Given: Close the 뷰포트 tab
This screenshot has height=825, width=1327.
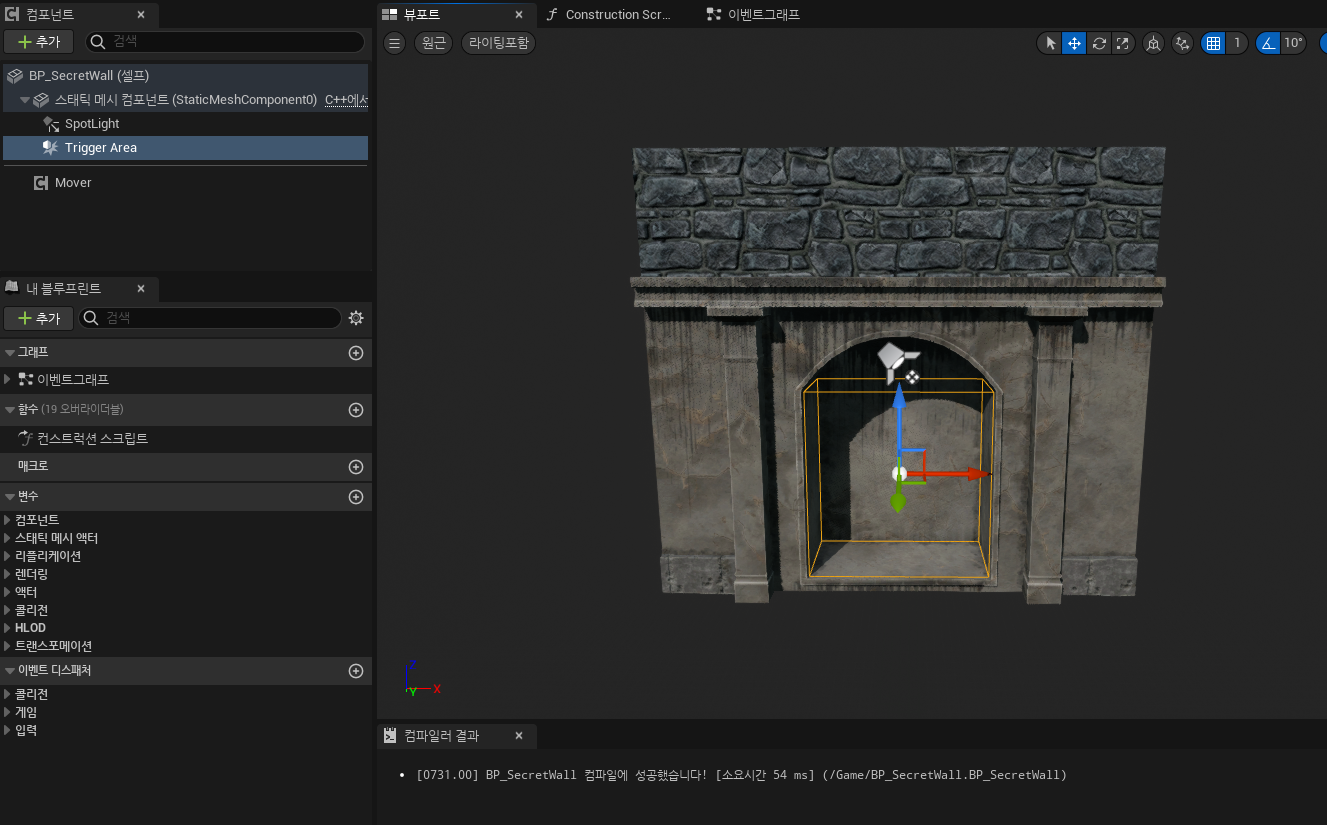Looking at the screenshot, I should click(518, 14).
